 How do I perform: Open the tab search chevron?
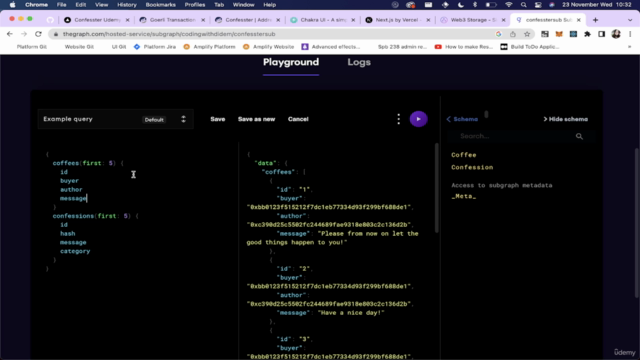click(x=630, y=20)
